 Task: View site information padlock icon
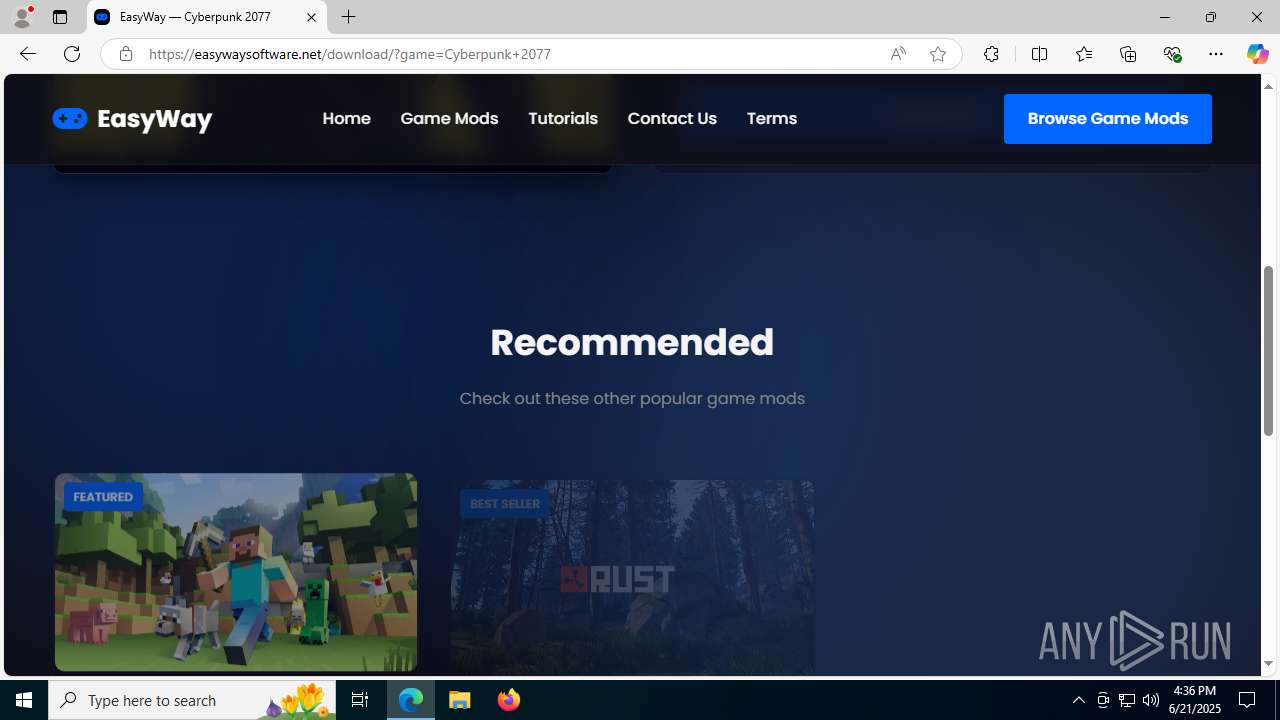pyautogui.click(x=125, y=54)
